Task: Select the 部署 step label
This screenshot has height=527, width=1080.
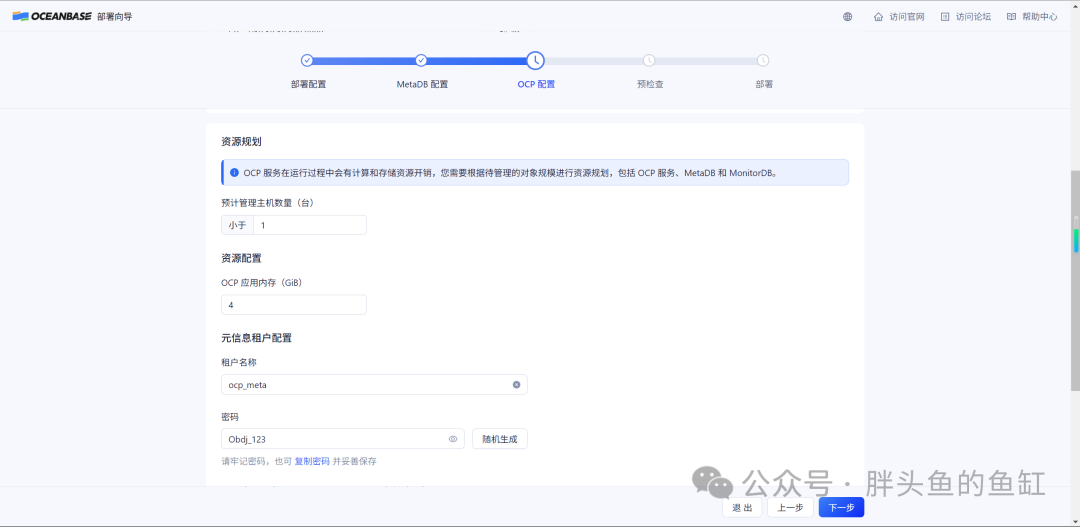Action: pyautogui.click(x=764, y=85)
